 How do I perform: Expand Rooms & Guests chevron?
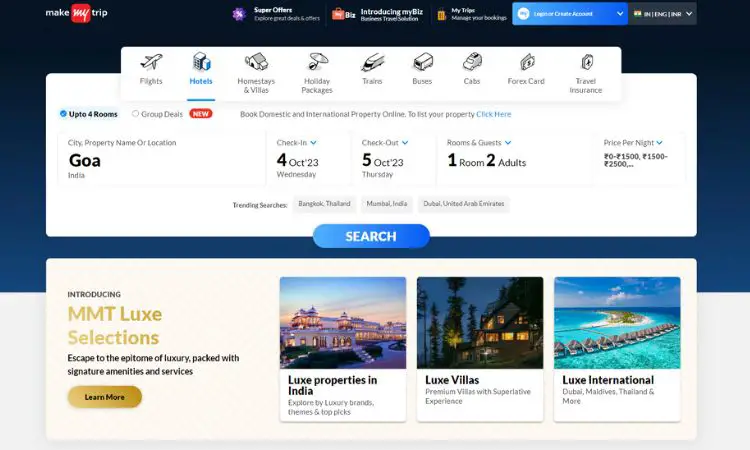pyautogui.click(x=508, y=143)
